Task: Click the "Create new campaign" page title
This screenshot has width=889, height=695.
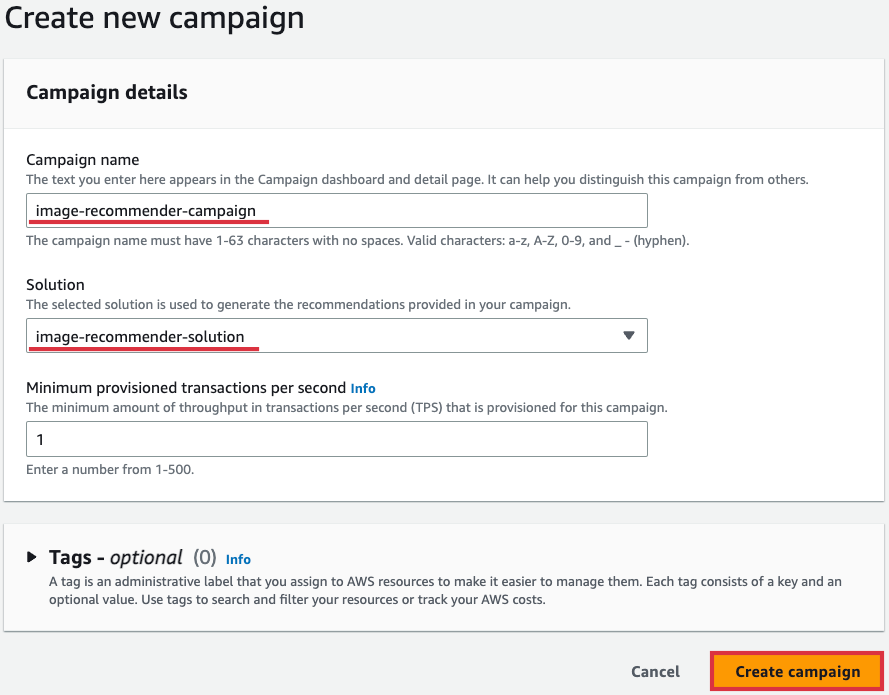Action: point(155,18)
